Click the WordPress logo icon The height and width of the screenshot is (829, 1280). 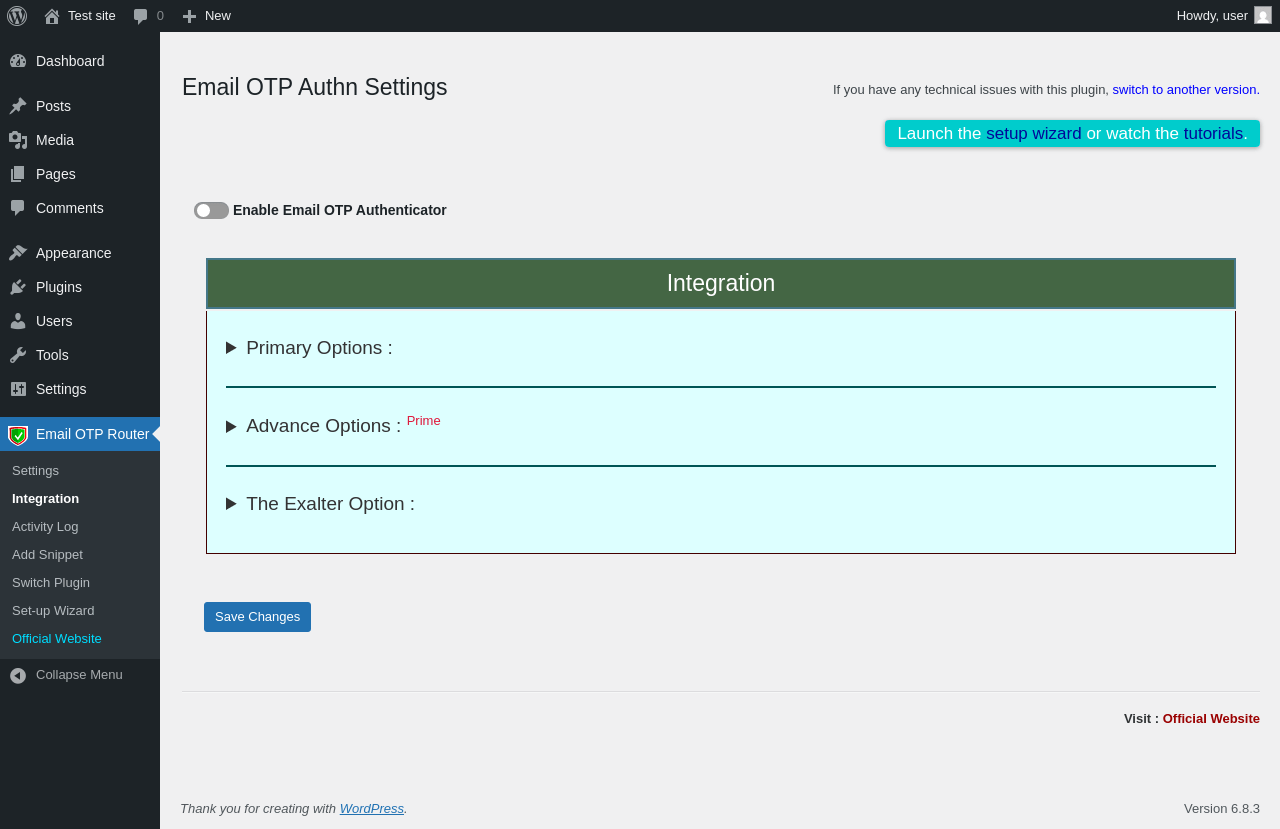17,16
